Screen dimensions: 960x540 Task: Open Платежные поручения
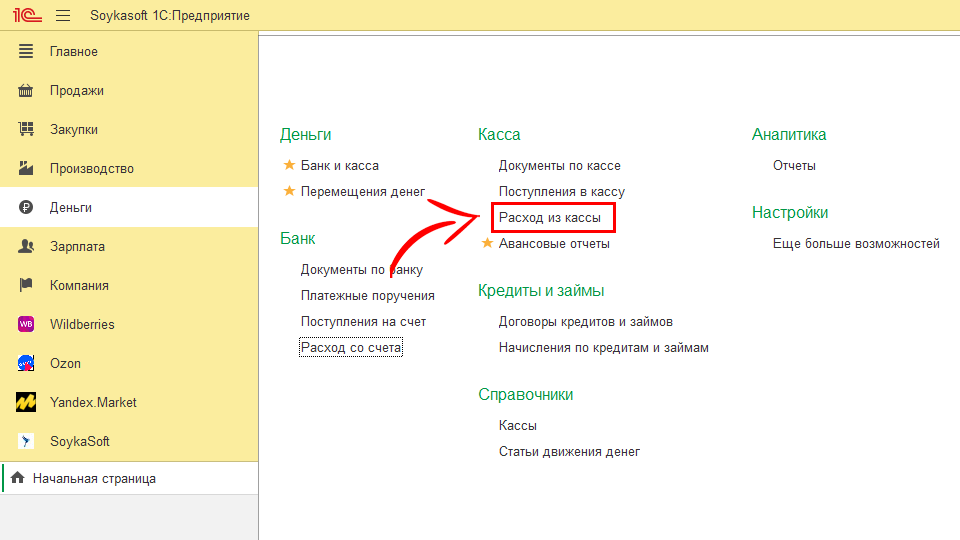click(367, 295)
